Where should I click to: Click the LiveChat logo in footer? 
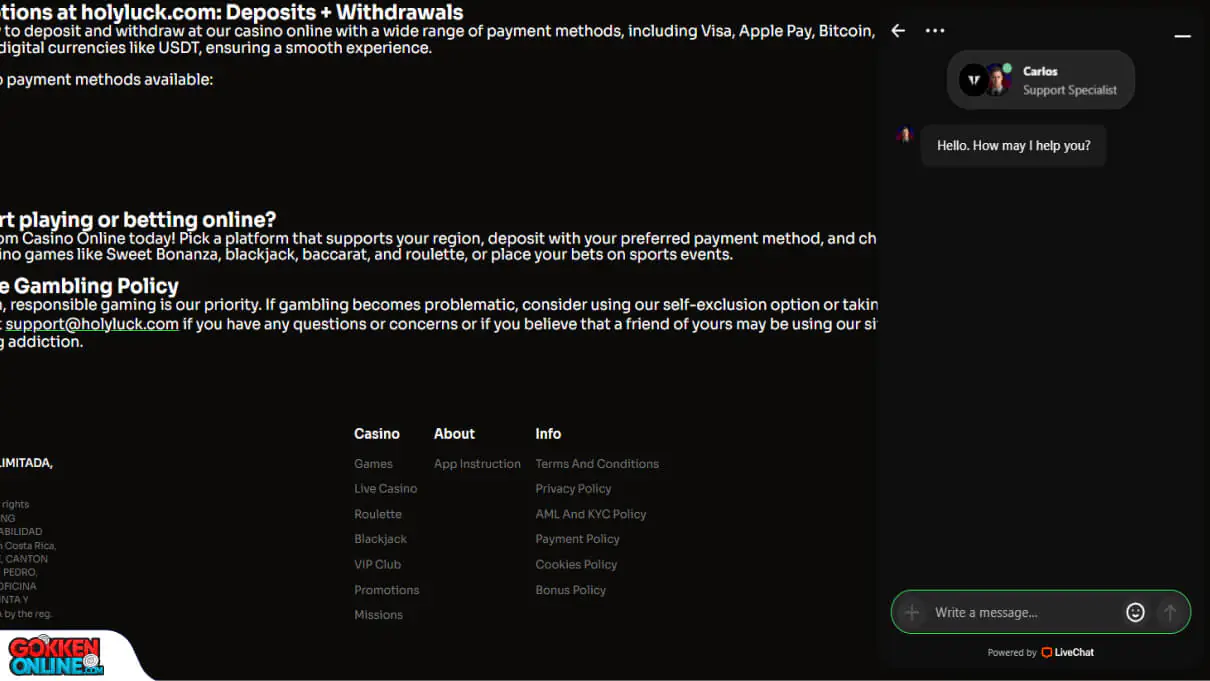[1067, 652]
